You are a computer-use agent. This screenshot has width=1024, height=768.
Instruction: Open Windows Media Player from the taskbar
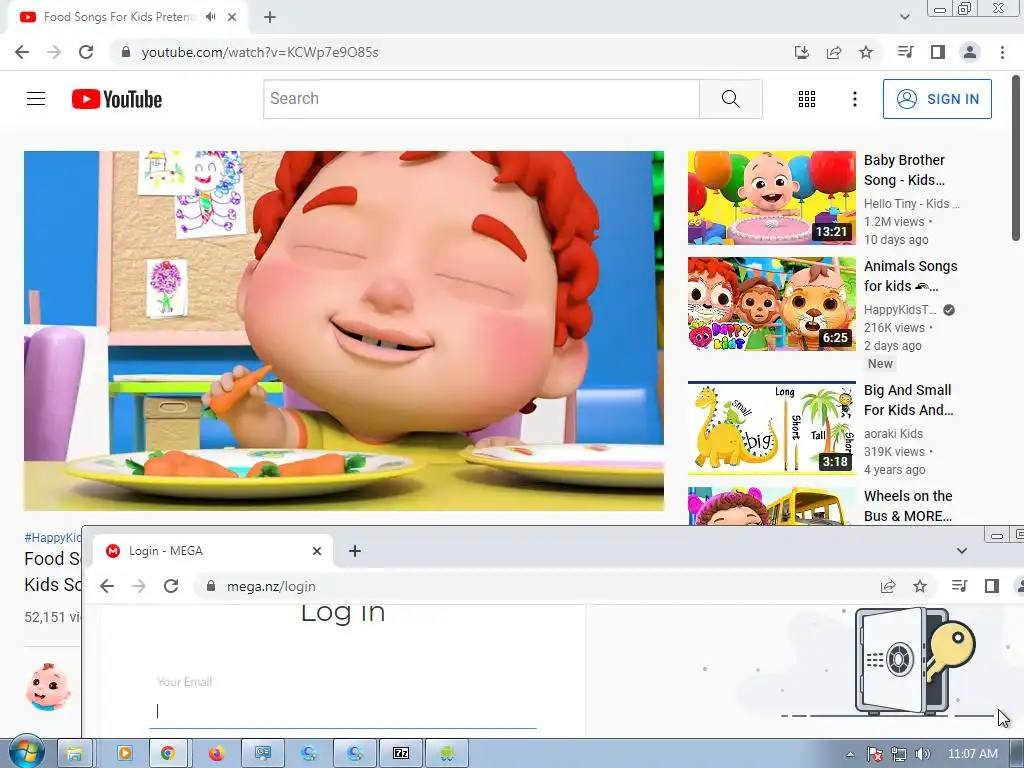point(125,754)
